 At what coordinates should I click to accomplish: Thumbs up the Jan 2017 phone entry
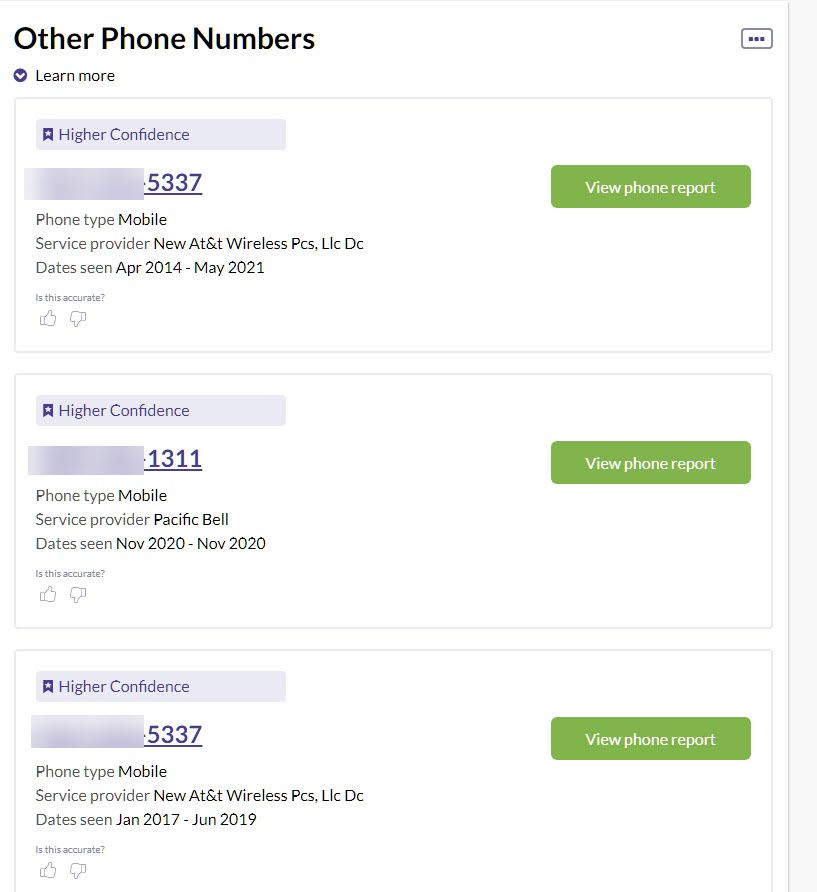[x=48, y=870]
